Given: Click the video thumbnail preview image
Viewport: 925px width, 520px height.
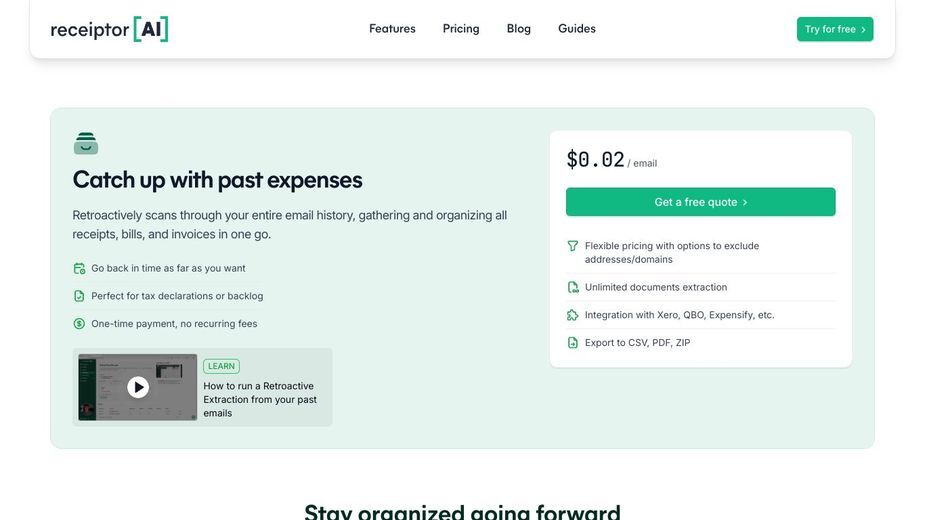Looking at the screenshot, I should pos(137,387).
